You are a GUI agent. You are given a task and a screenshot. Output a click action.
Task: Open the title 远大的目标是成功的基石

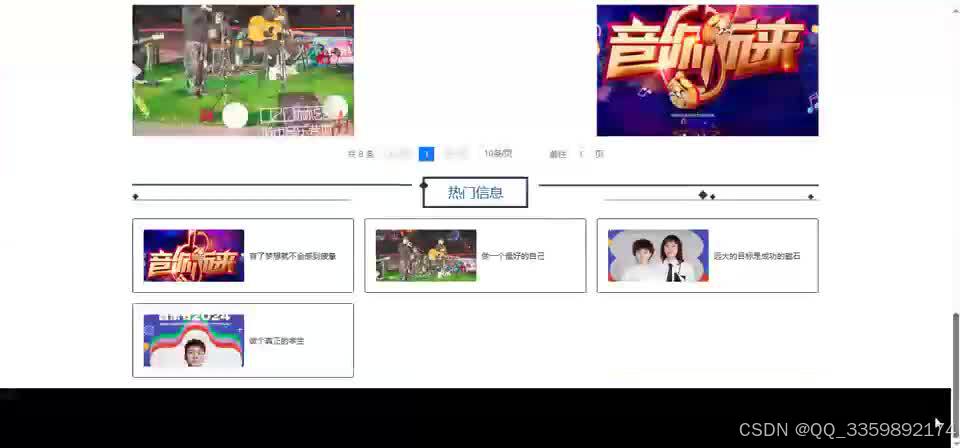click(757, 256)
